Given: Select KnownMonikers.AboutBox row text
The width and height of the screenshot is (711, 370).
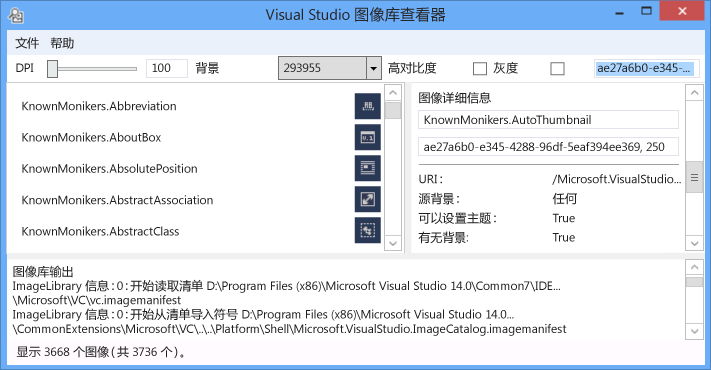Looking at the screenshot, I should coord(91,137).
